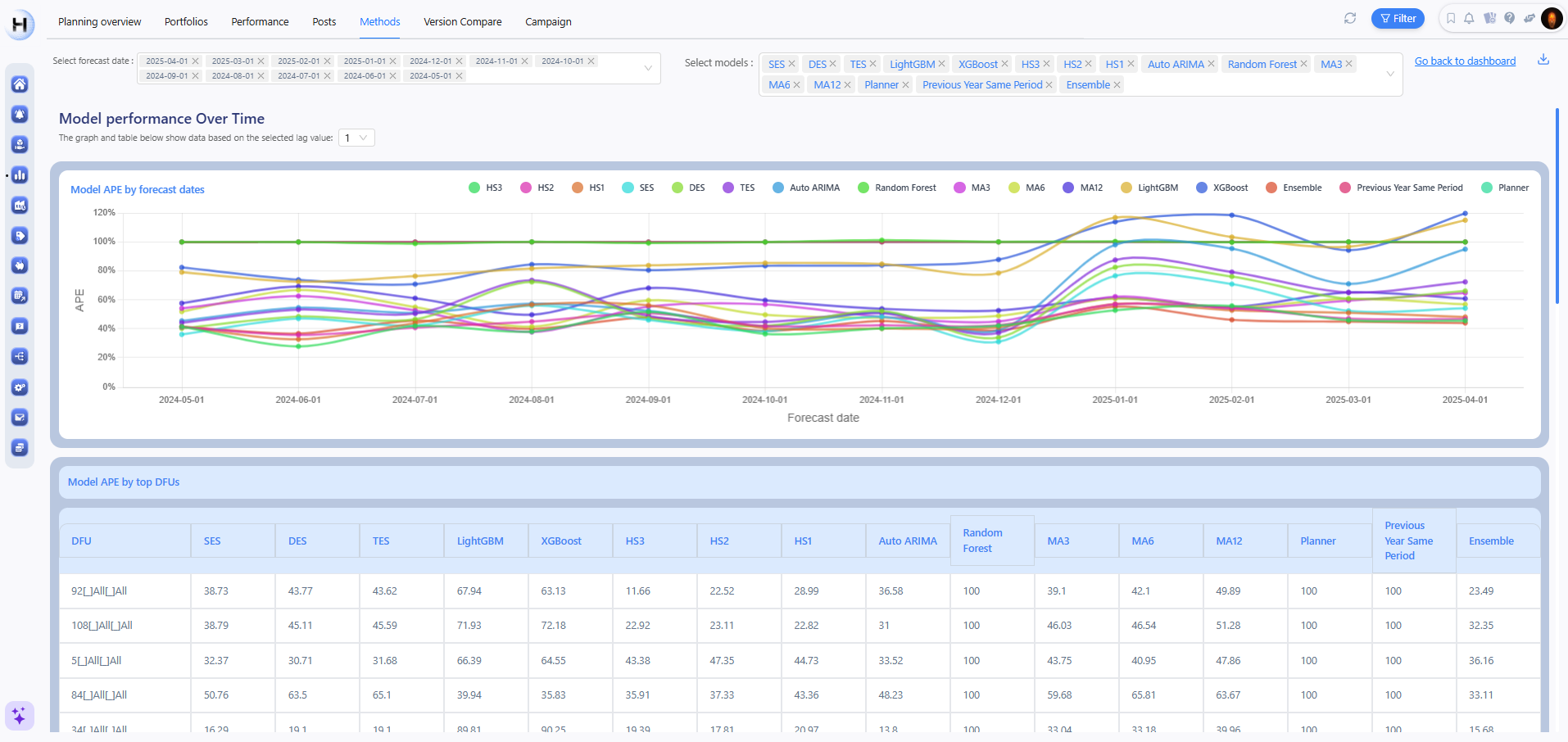Click the download icon near the dashboard link
This screenshot has height=742, width=1568.
click(1543, 60)
